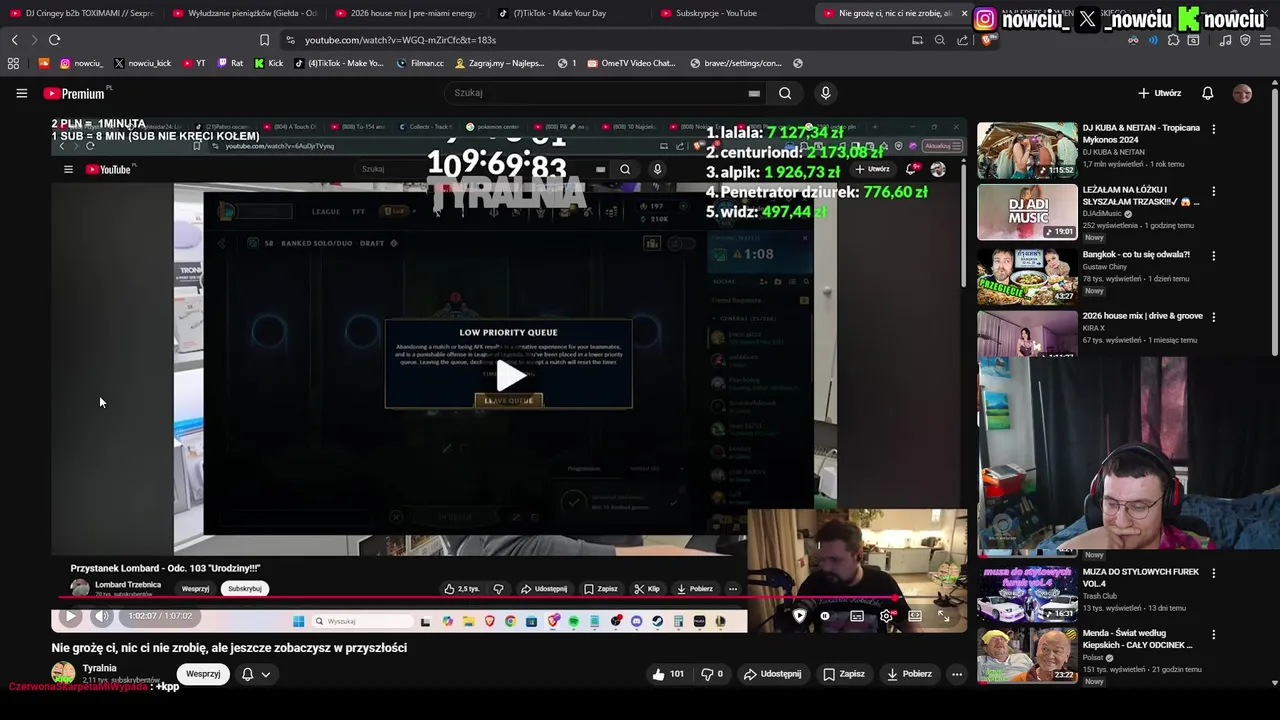
Task: Open the Brave Shields lion icon
Action: click(988, 40)
